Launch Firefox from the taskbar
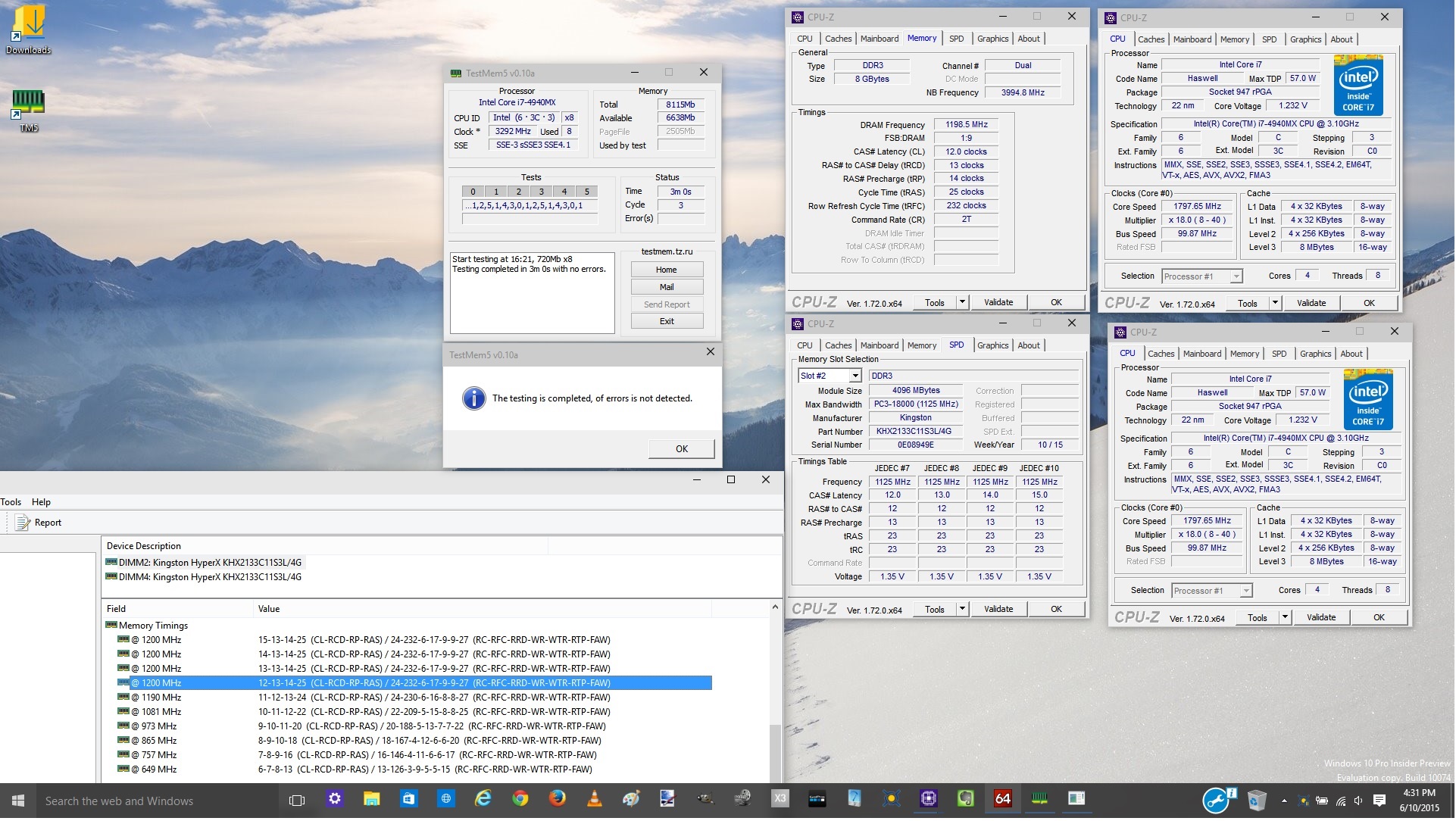Viewport: 1456px width, 821px height. [x=558, y=801]
